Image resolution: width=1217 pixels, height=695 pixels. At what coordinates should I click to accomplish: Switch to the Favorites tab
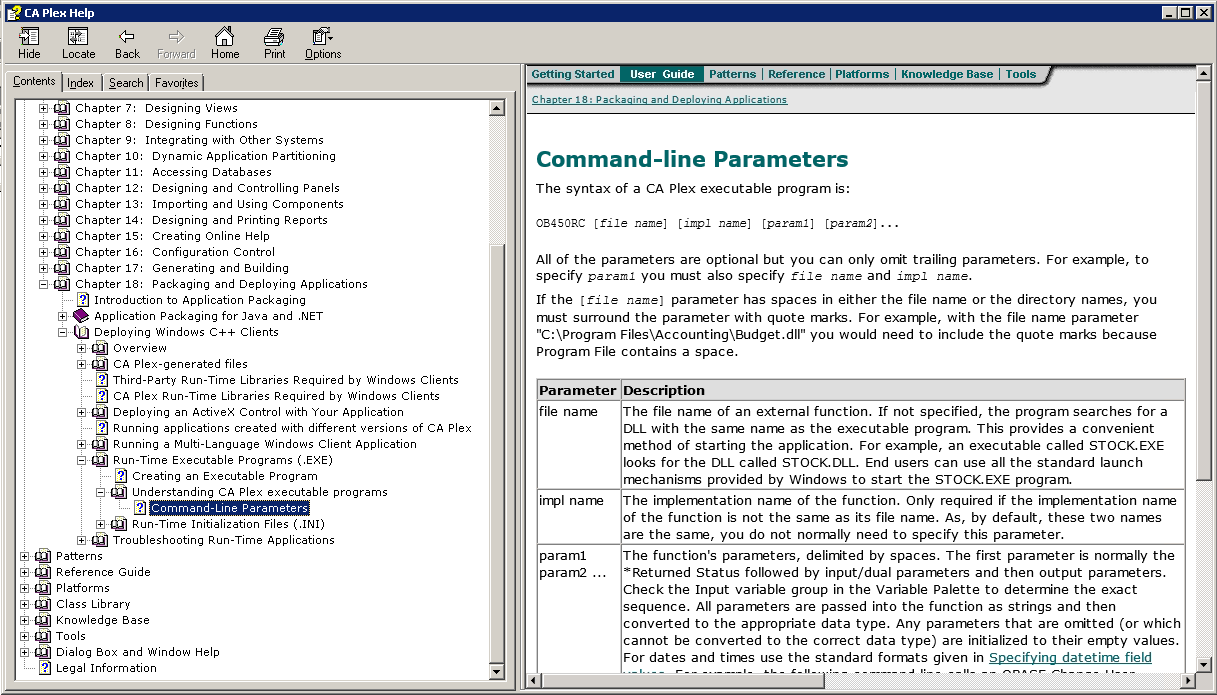(176, 83)
